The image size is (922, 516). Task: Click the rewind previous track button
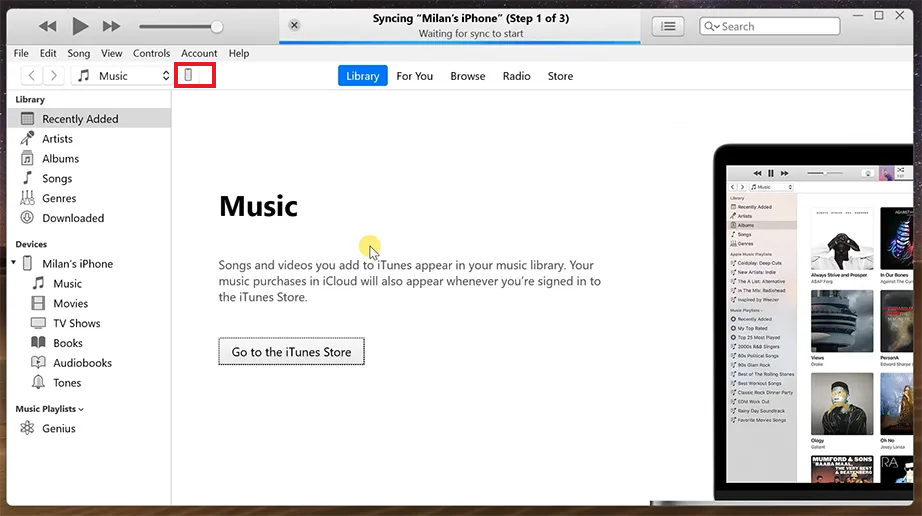coord(48,26)
